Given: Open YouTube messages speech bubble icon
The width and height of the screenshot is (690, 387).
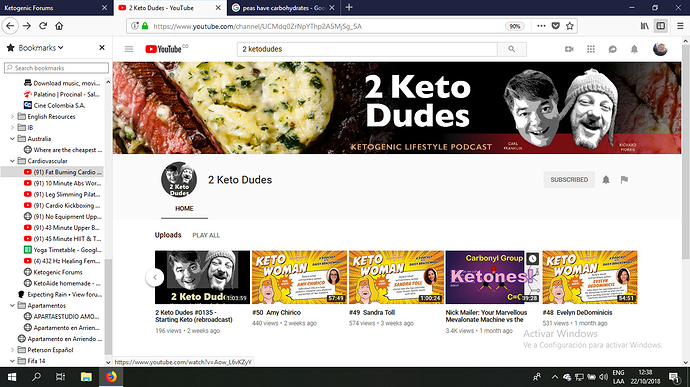Looking at the screenshot, I should (x=612, y=49).
